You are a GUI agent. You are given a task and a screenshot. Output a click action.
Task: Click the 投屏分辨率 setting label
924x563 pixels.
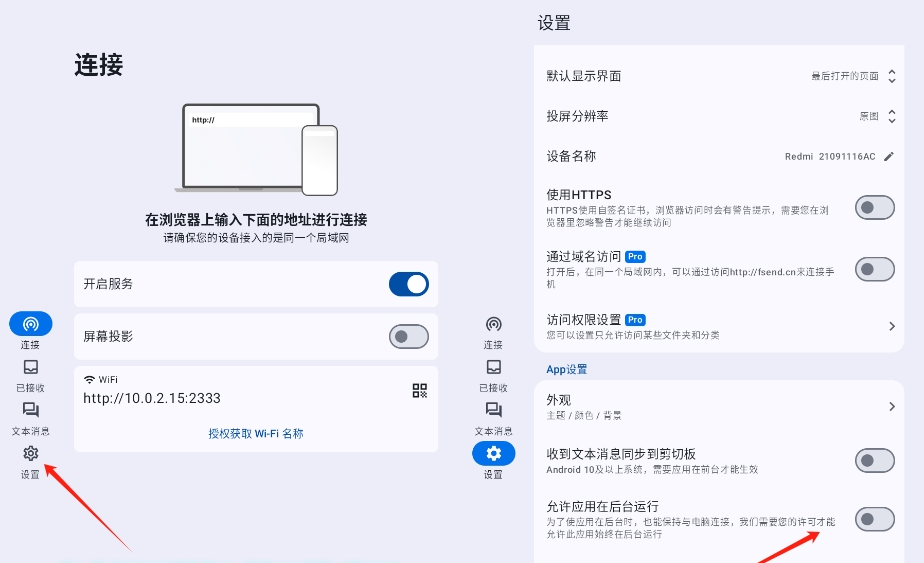pyautogui.click(x=577, y=116)
